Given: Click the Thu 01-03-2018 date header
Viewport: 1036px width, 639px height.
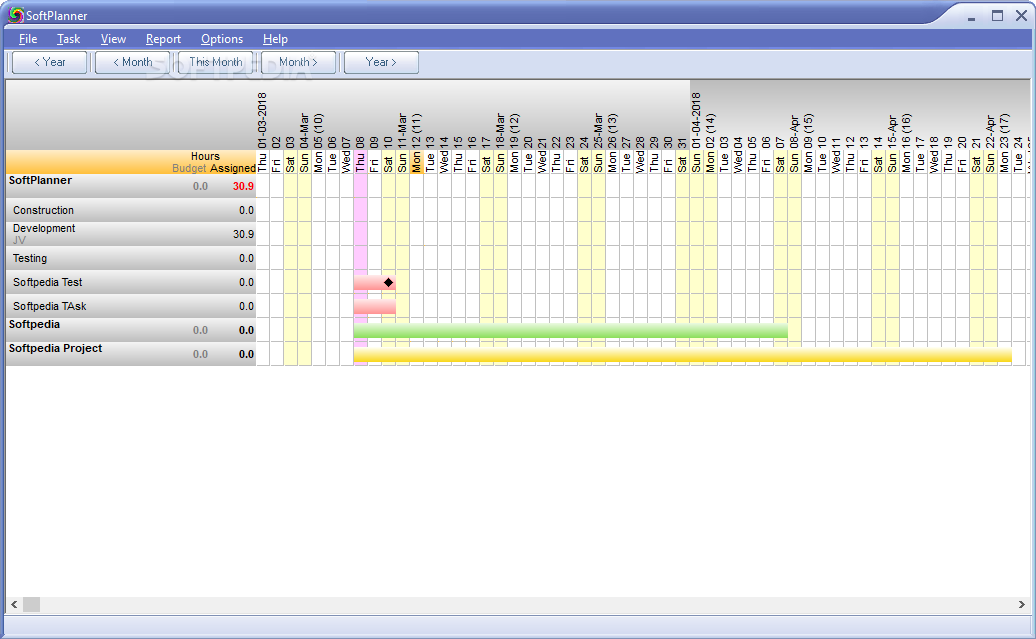Looking at the screenshot, I should [262, 132].
